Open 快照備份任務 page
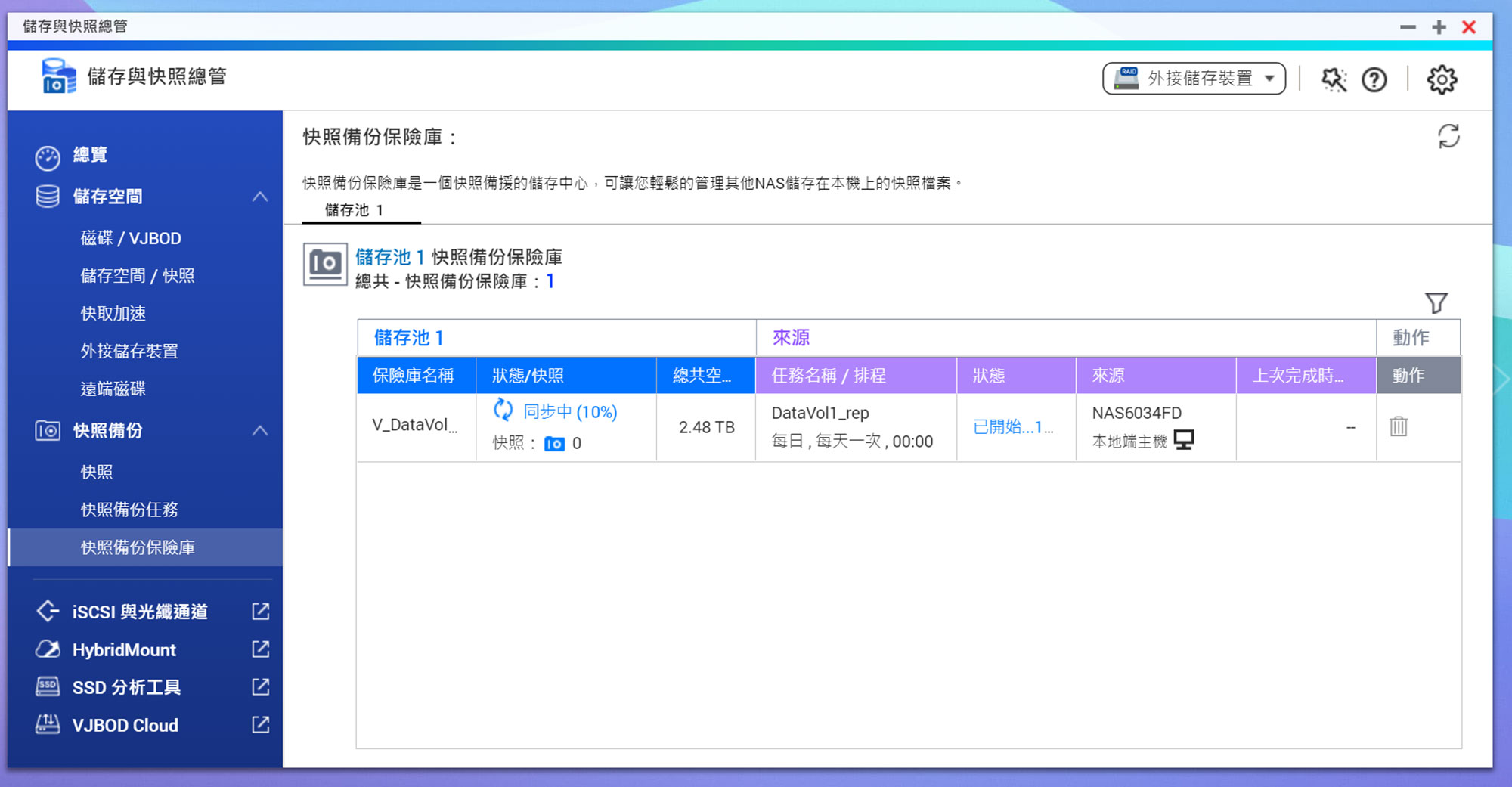Image resolution: width=1512 pixels, height=787 pixels. coord(129,510)
